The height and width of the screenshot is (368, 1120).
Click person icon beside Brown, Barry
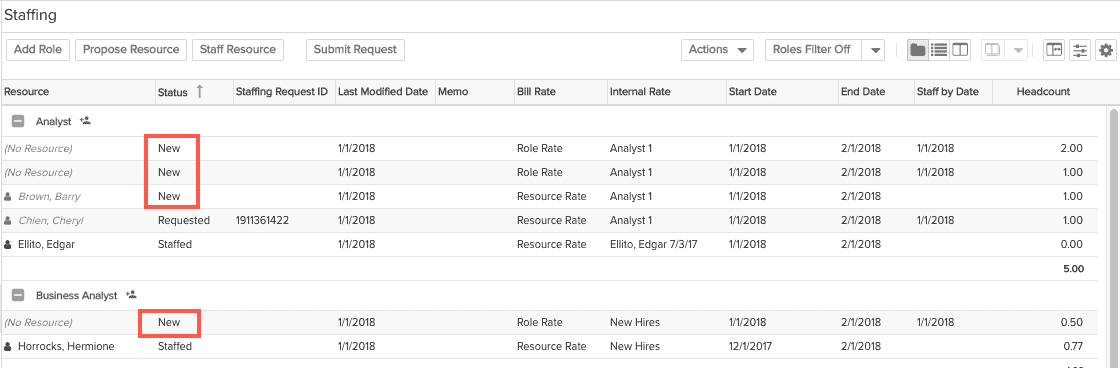coord(8,197)
